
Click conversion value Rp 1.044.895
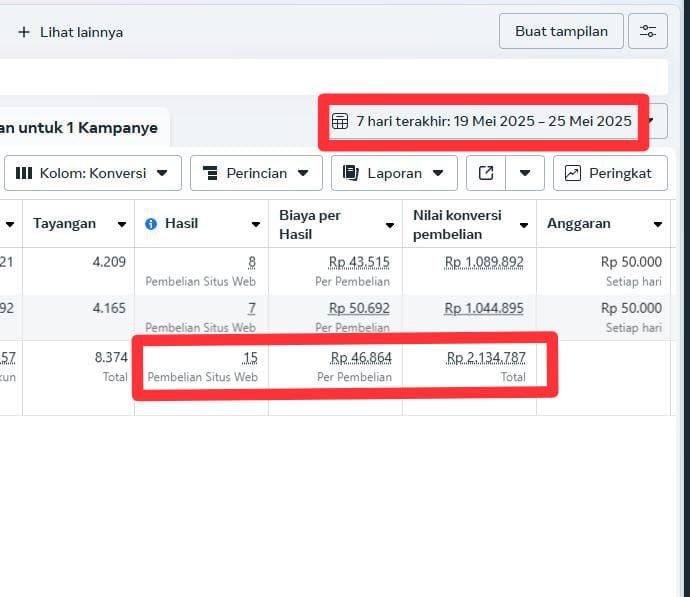[484, 308]
